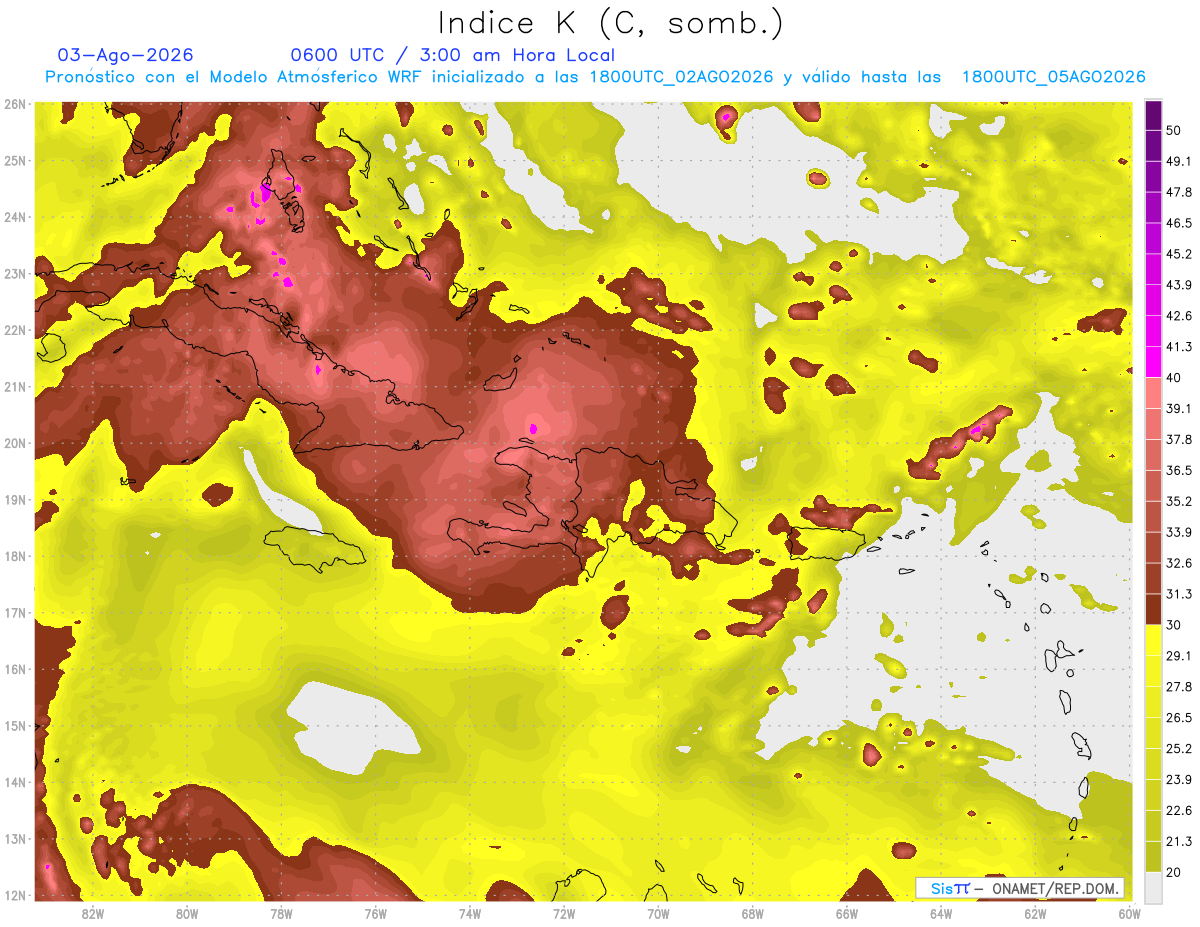This screenshot has width=1200, height=927.
Task: Click the colorbar value "43.9"
Action: tap(1179, 284)
